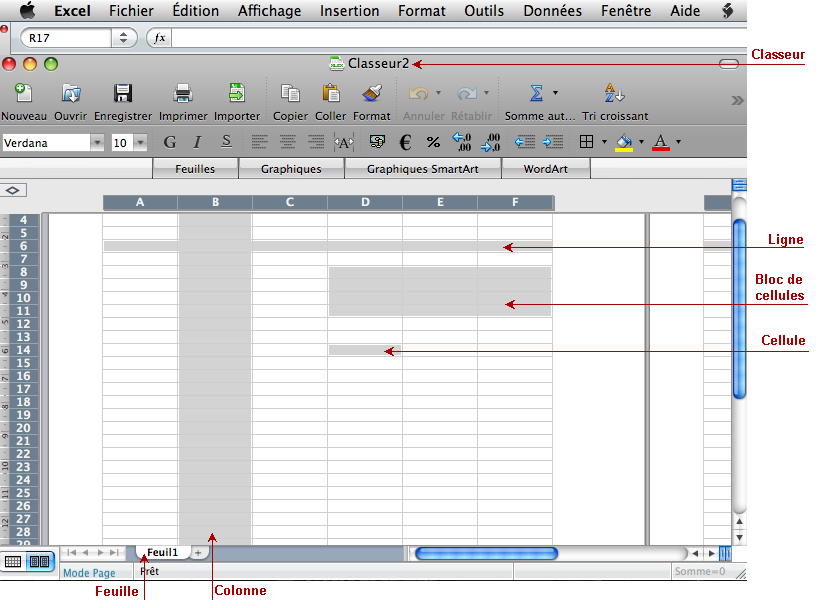825x608 pixels.
Task: Select column B header
Action: [215, 202]
